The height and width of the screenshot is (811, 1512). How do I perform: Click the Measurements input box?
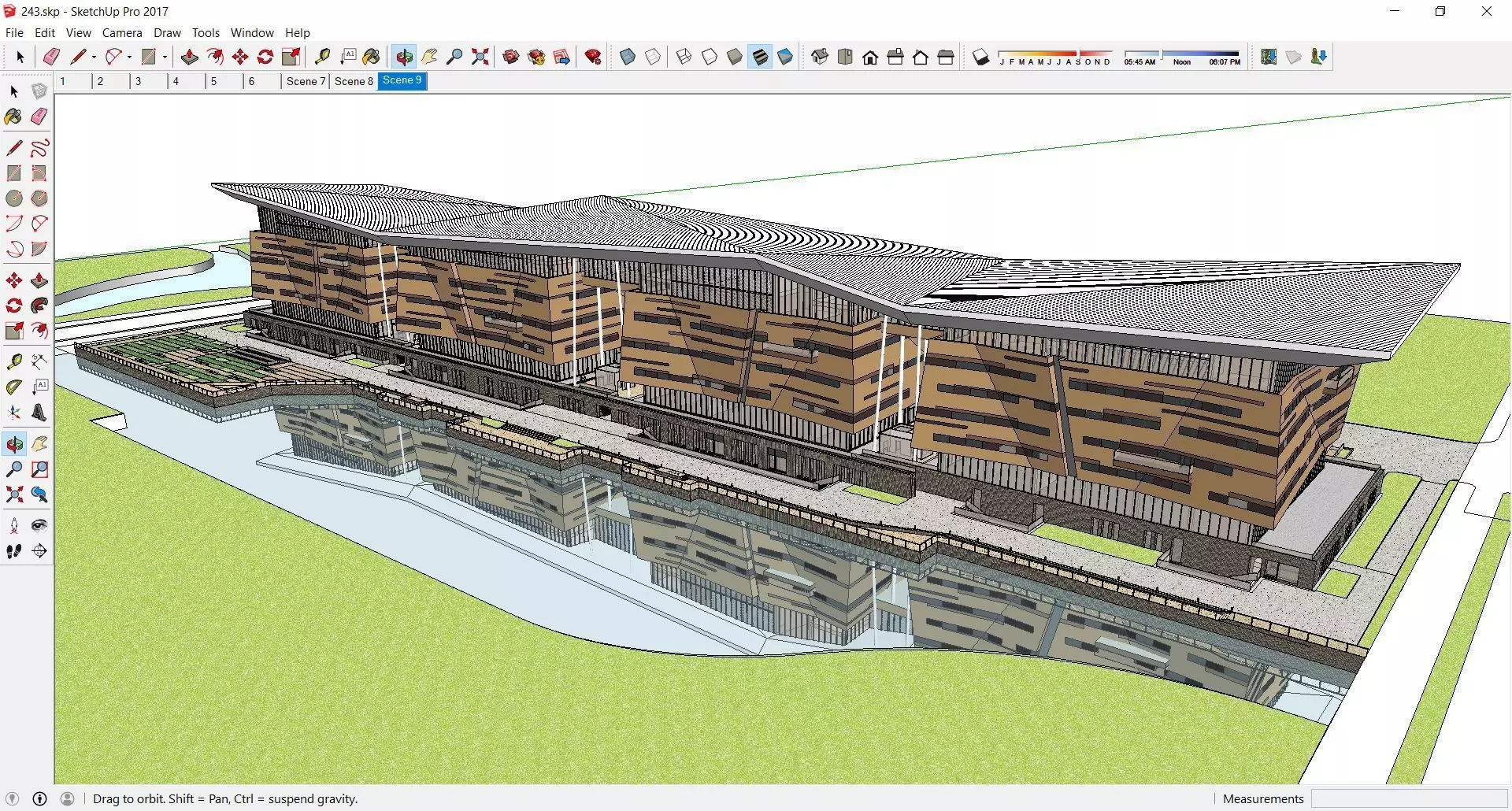tap(1409, 798)
